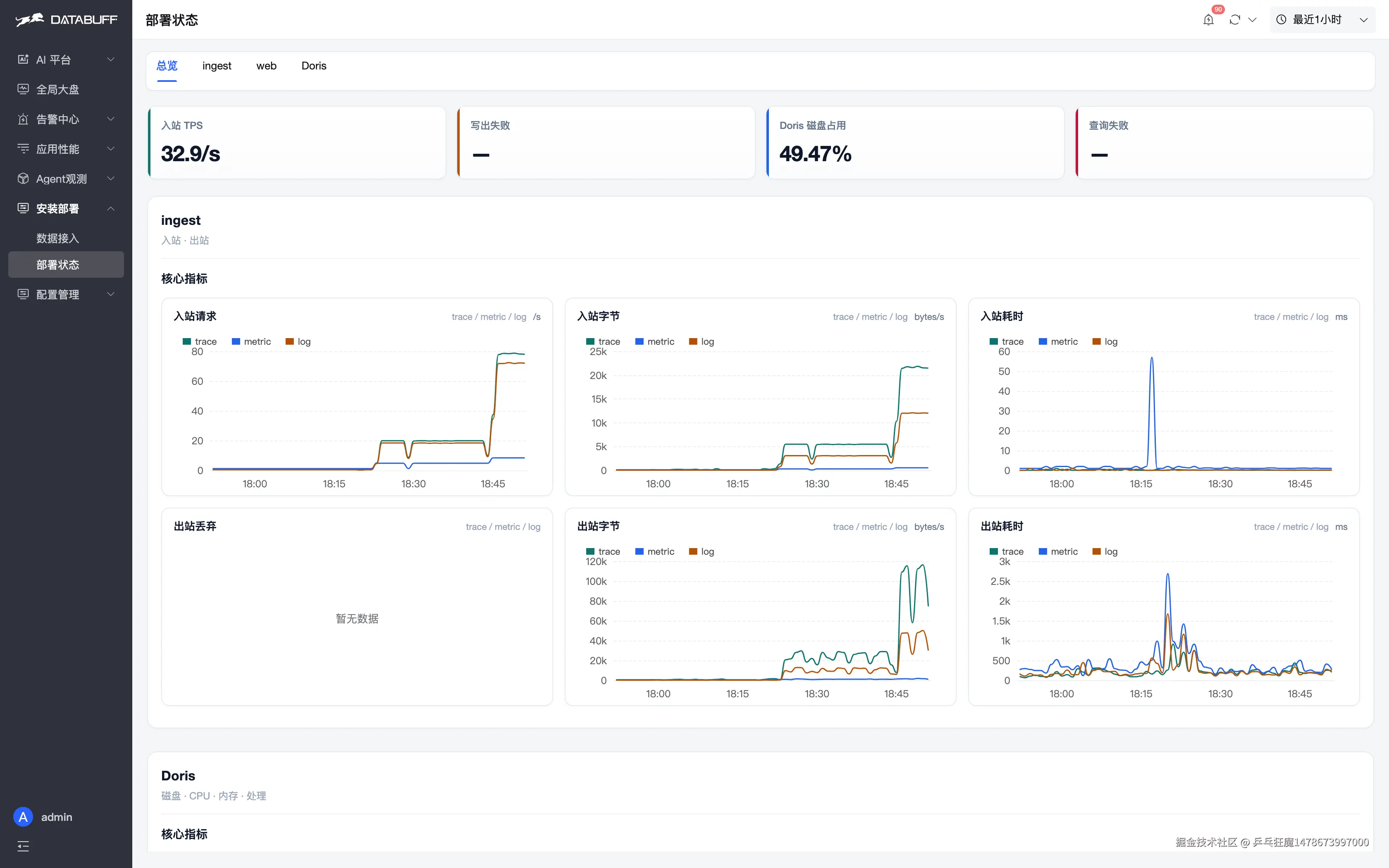Image resolution: width=1389 pixels, height=868 pixels.
Task: Open the alert bell notifications icon
Action: (1208, 20)
